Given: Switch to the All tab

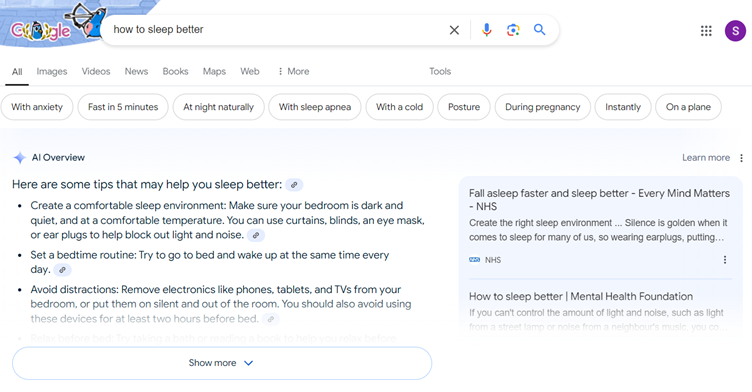Looking at the screenshot, I should [x=17, y=72].
